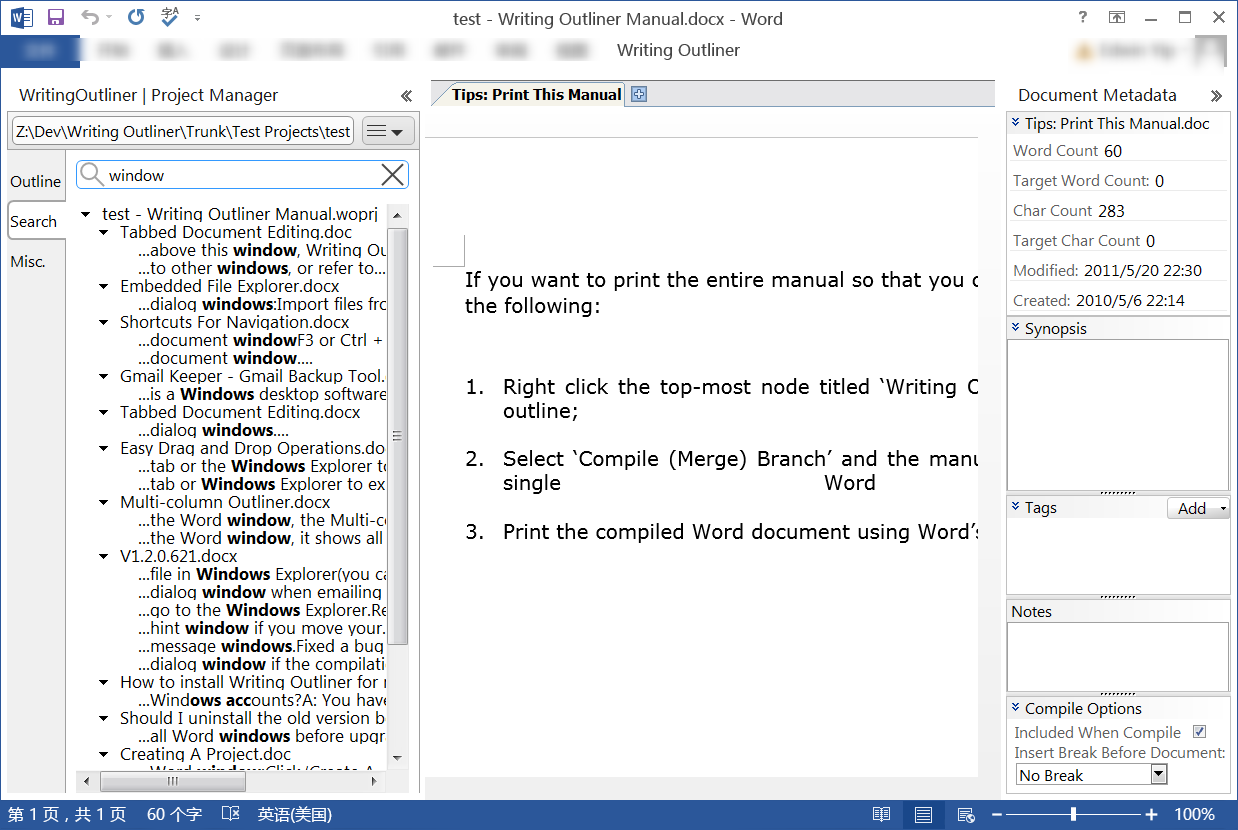Click into the search field containing 'window'
Image resolution: width=1238 pixels, height=830 pixels.
click(x=242, y=175)
